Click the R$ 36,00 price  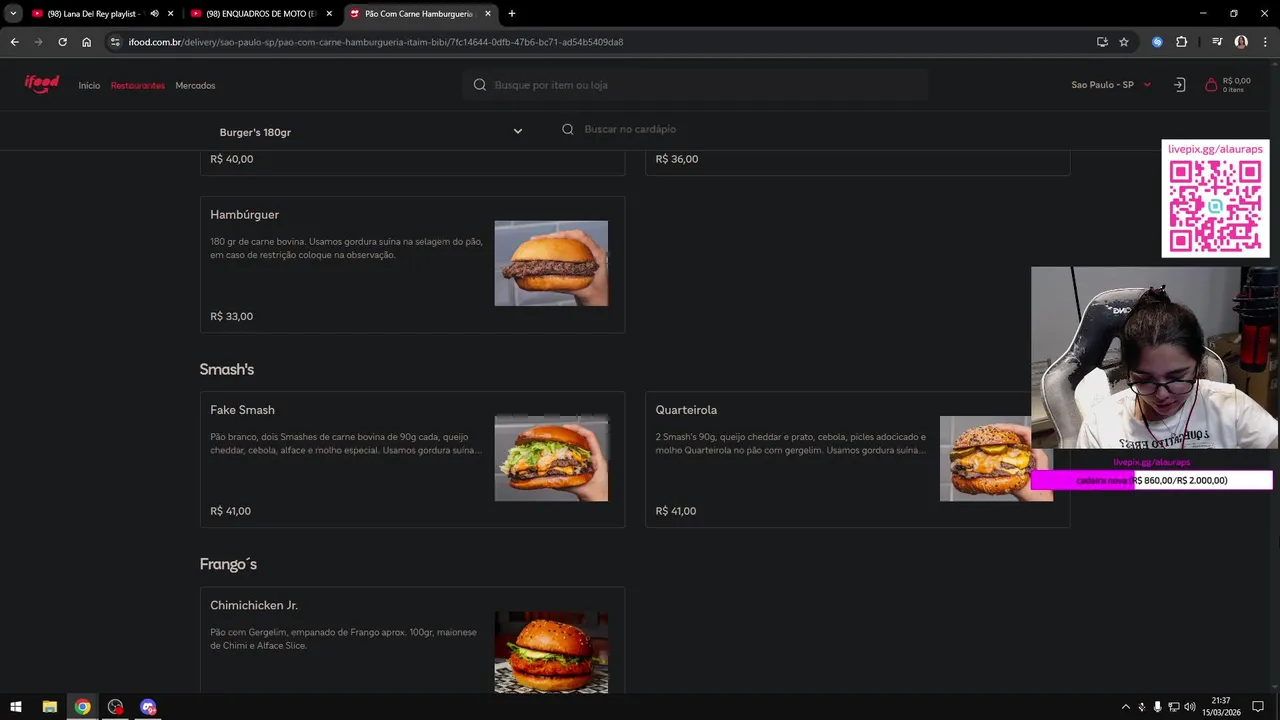point(677,159)
